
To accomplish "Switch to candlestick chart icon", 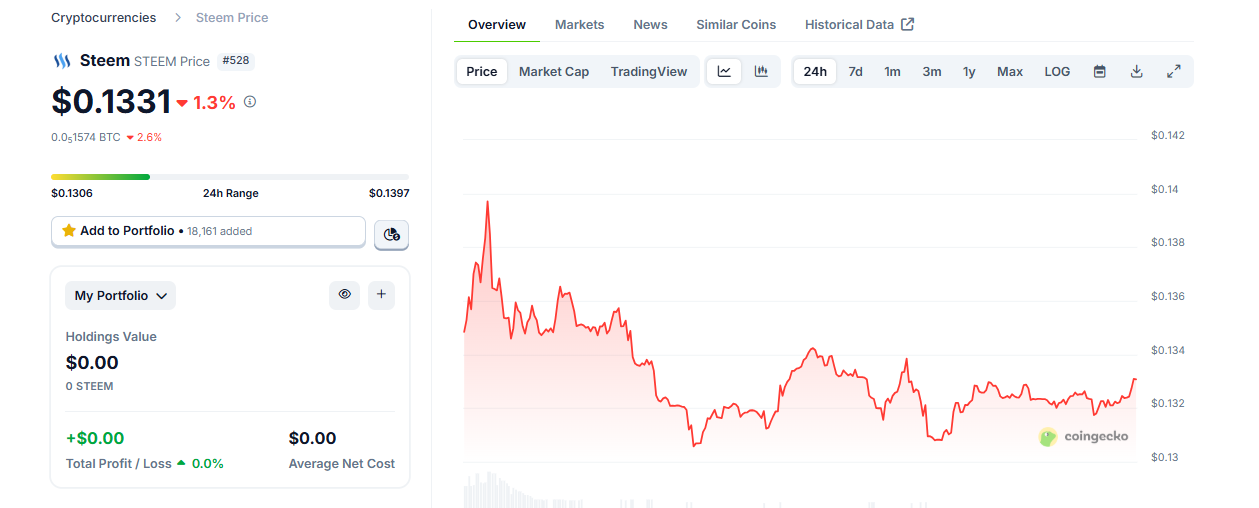I will tap(761, 71).
